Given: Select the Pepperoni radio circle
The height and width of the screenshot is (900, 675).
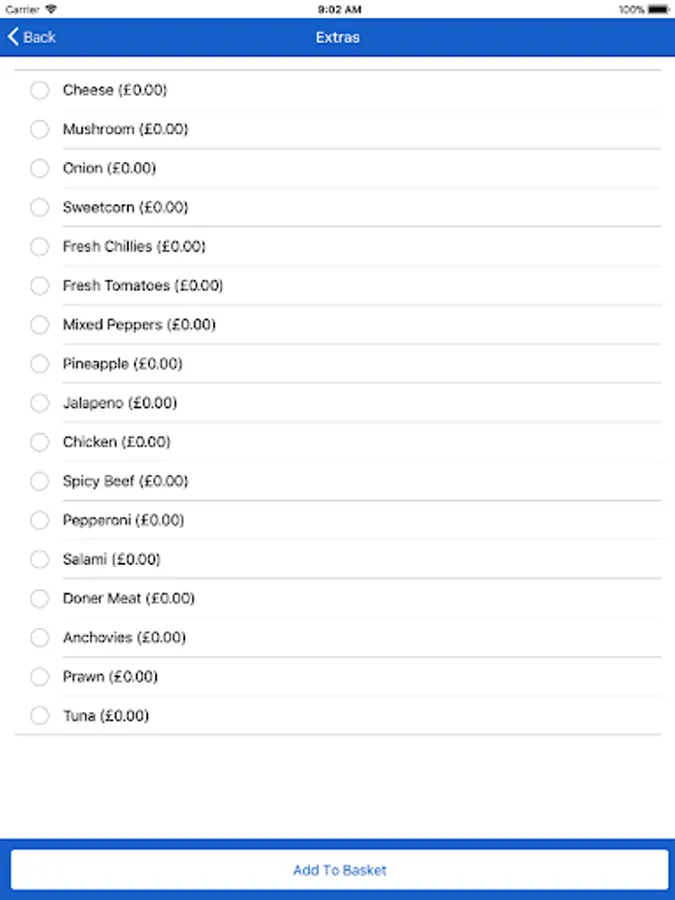Looking at the screenshot, I should [40, 520].
